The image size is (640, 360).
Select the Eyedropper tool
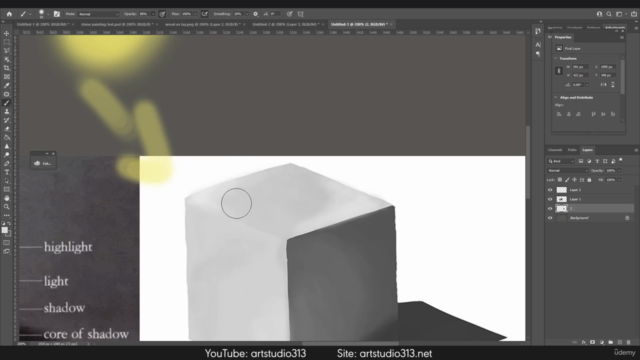pos(7,85)
